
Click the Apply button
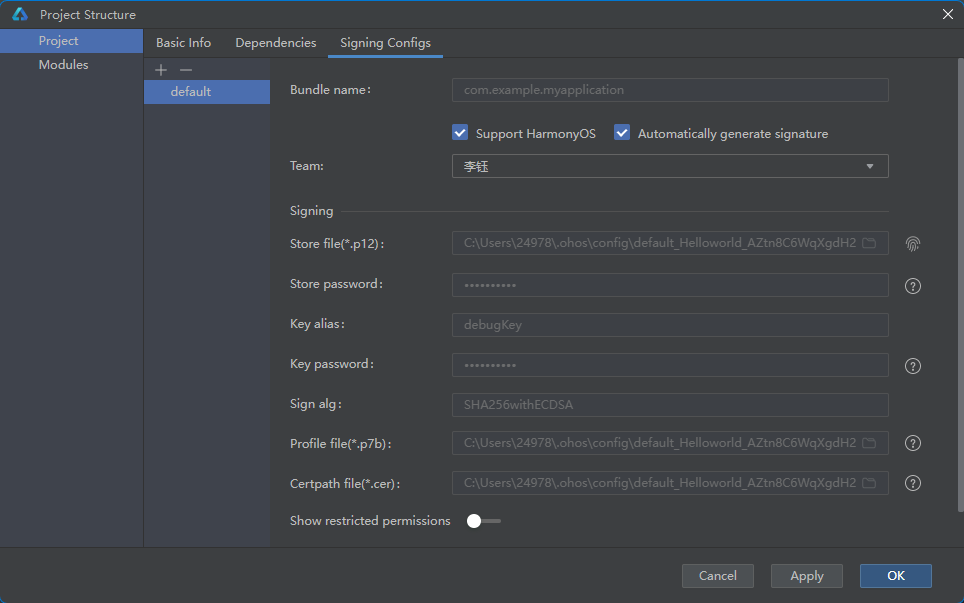click(807, 576)
